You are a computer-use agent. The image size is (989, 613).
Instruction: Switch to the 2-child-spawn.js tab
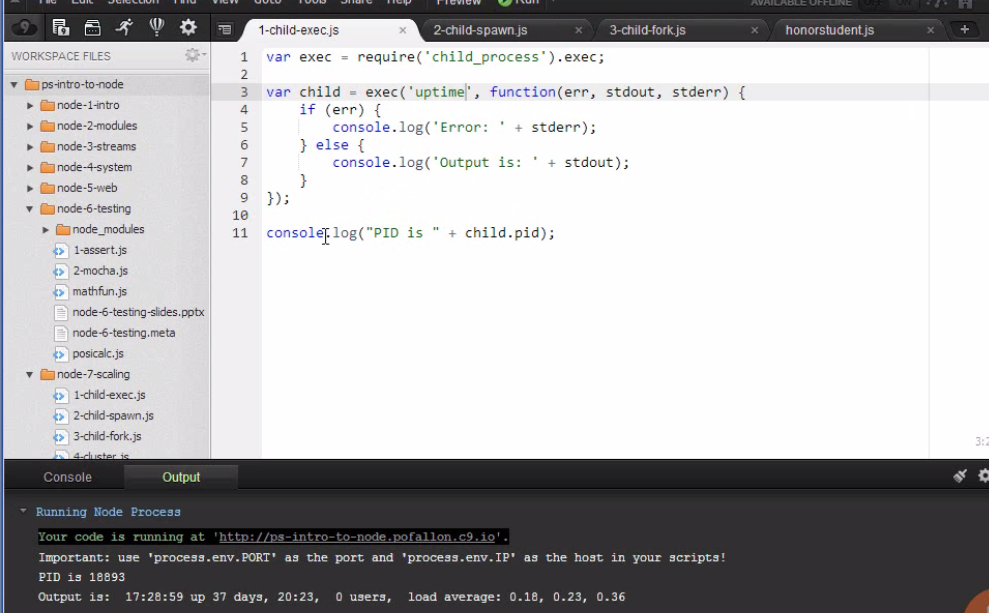pos(480,30)
